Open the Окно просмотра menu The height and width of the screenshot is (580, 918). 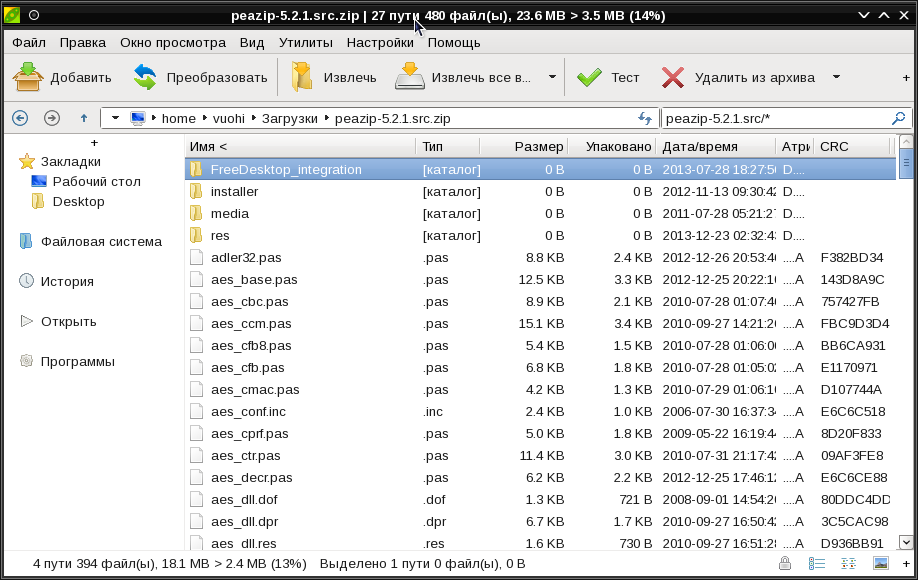pos(173,43)
